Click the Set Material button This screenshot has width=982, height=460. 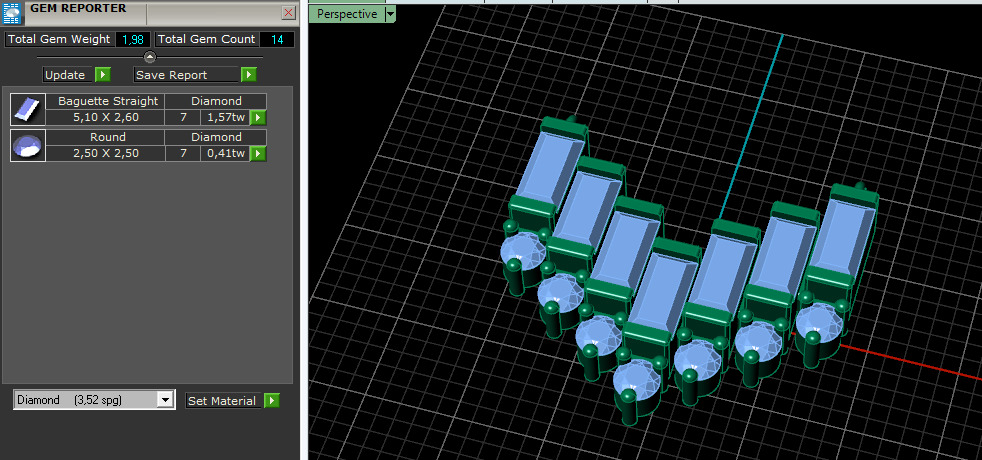point(223,401)
